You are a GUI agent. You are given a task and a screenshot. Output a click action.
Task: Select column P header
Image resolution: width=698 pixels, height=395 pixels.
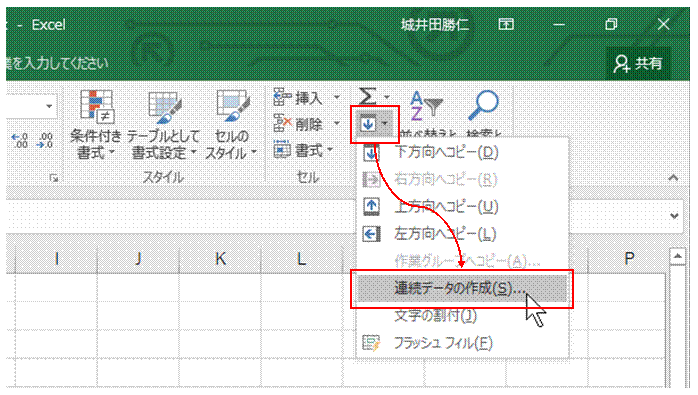(628, 259)
